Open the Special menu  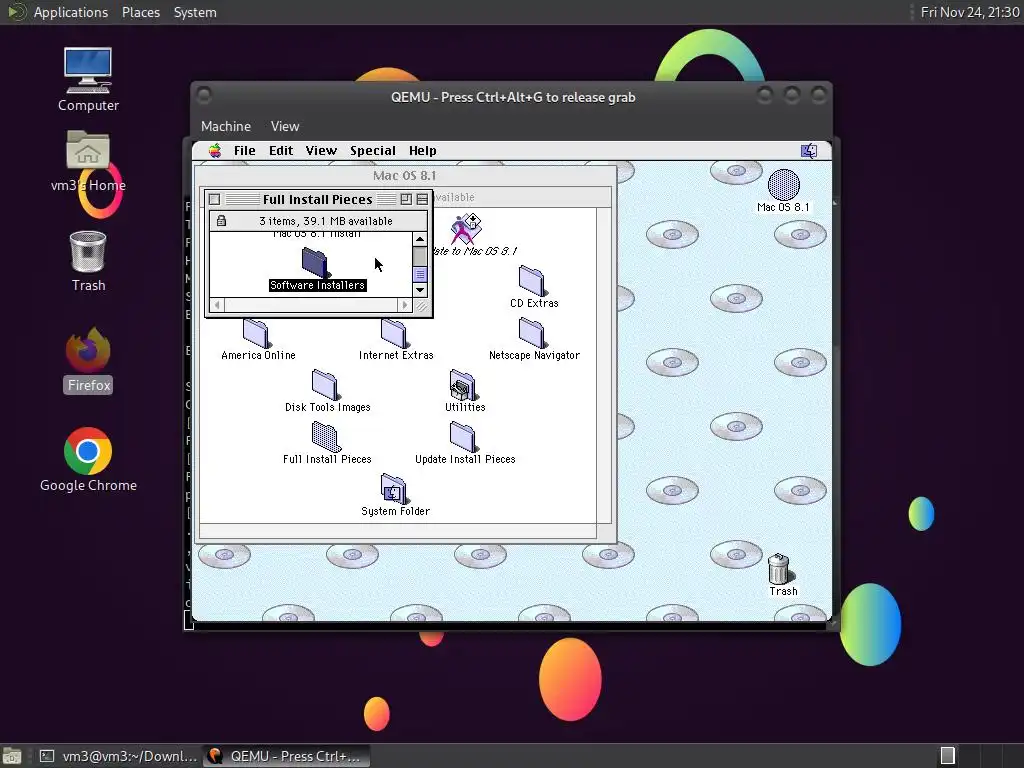pos(372,151)
